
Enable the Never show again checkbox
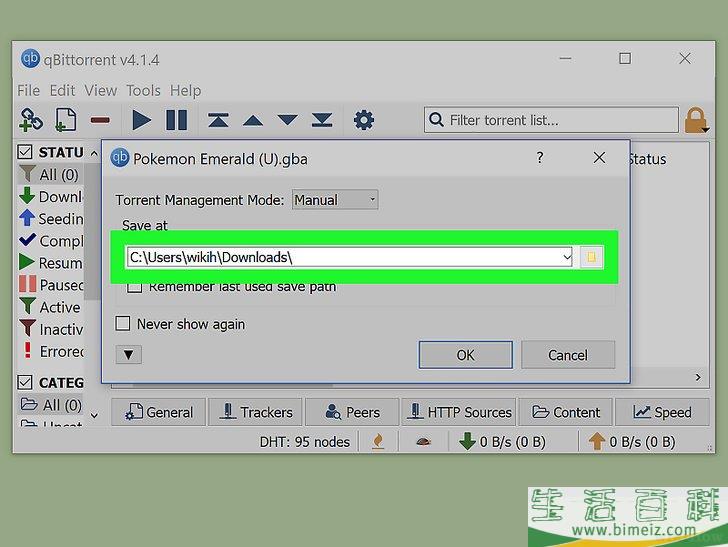tap(124, 324)
